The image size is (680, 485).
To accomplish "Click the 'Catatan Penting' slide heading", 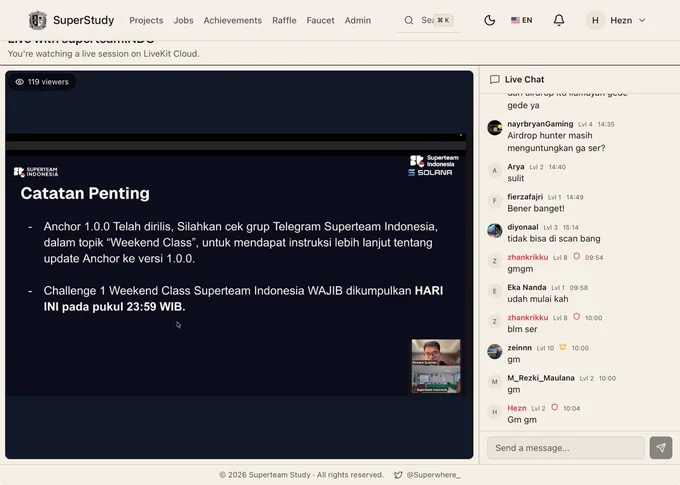I will click(85, 193).
